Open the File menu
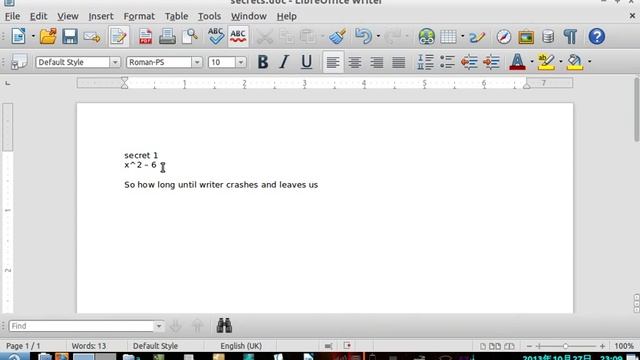Viewport: 640px width, 360px height. click(x=12, y=16)
